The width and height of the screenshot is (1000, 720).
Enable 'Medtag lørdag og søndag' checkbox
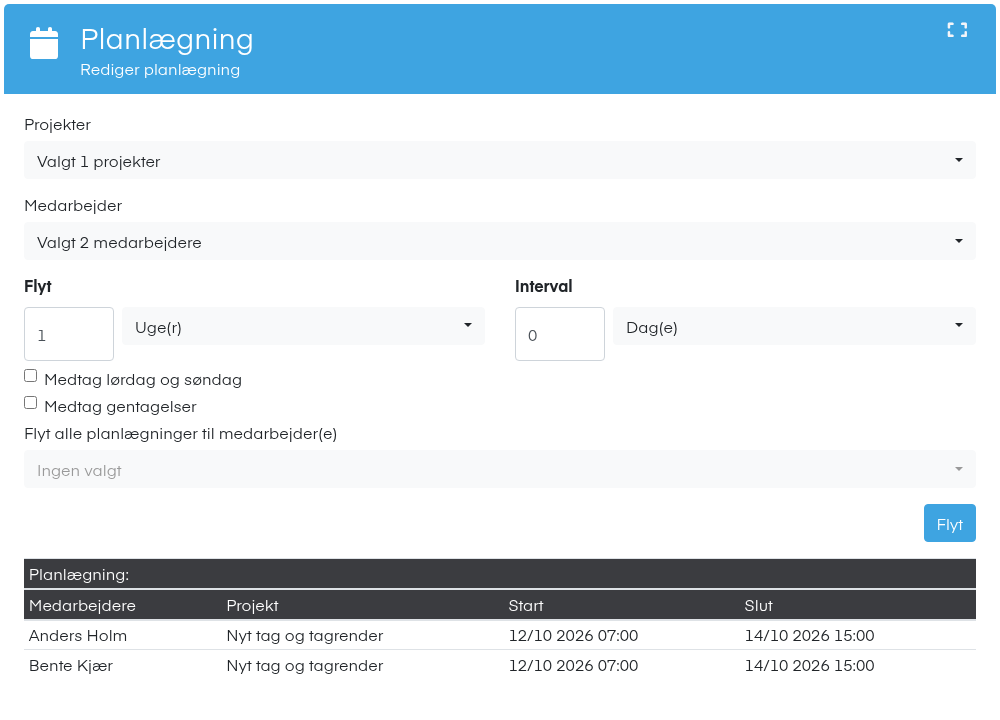pos(31,376)
